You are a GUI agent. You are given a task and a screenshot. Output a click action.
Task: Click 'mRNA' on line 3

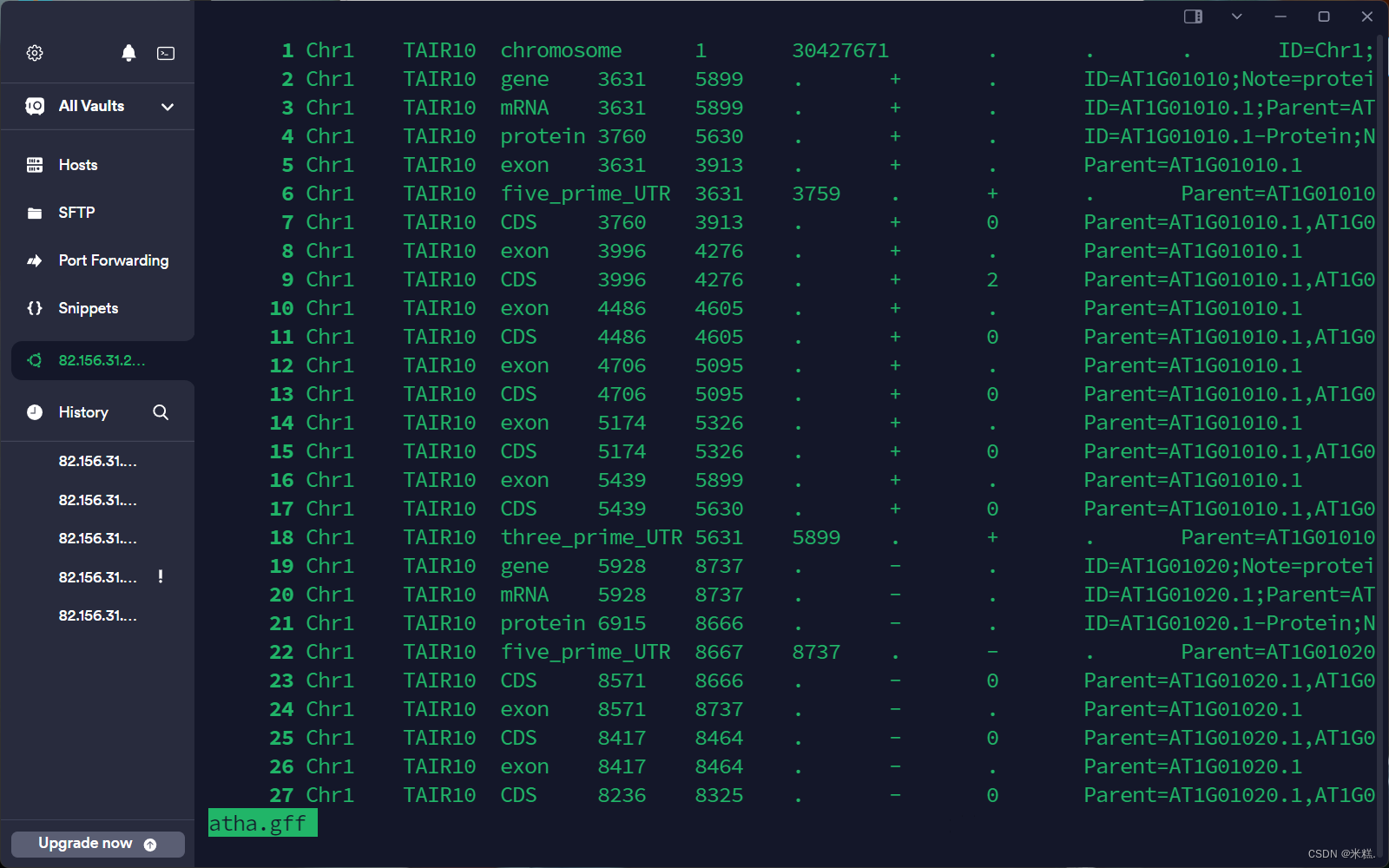coord(524,108)
